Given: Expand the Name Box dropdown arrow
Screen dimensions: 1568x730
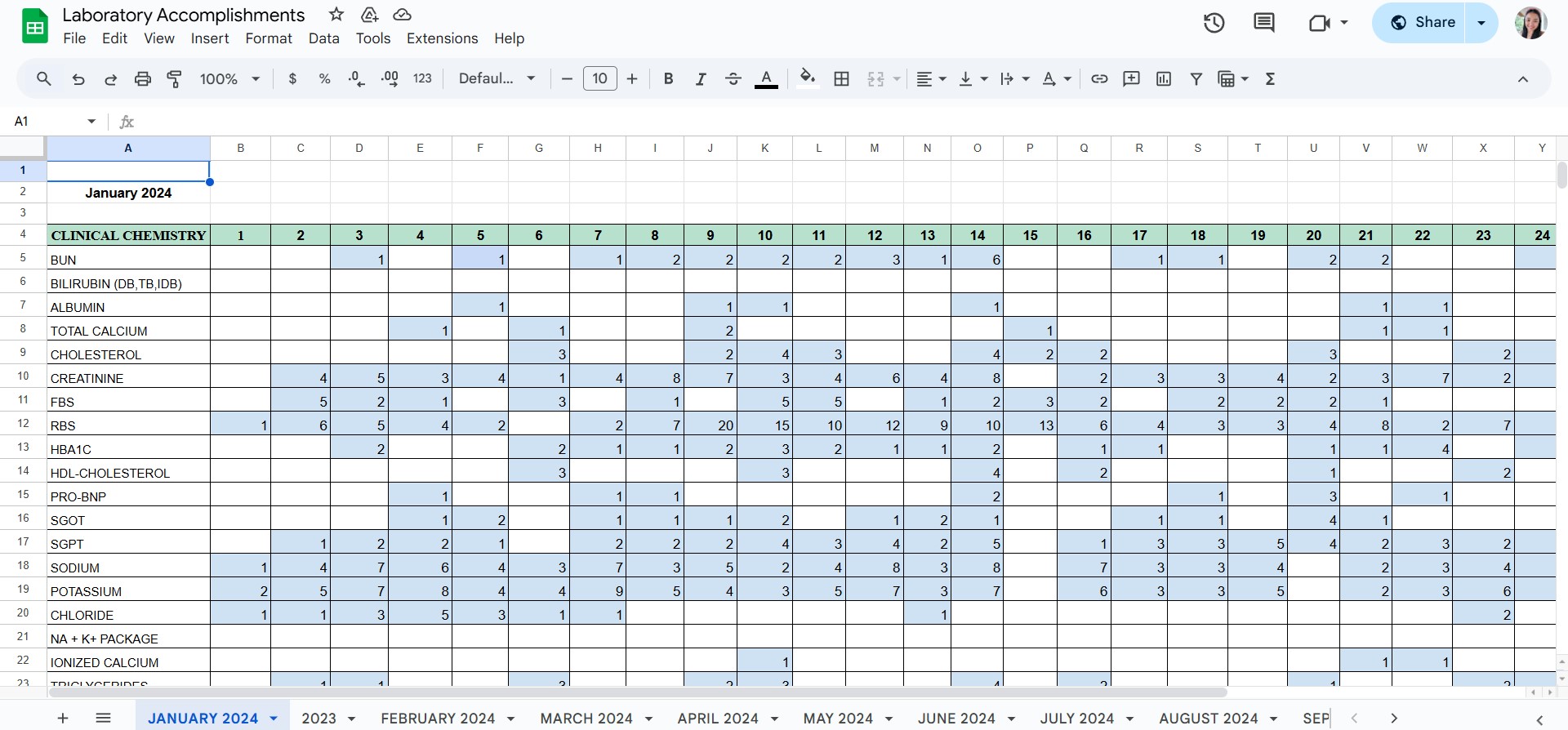Looking at the screenshot, I should pyautogui.click(x=91, y=122).
